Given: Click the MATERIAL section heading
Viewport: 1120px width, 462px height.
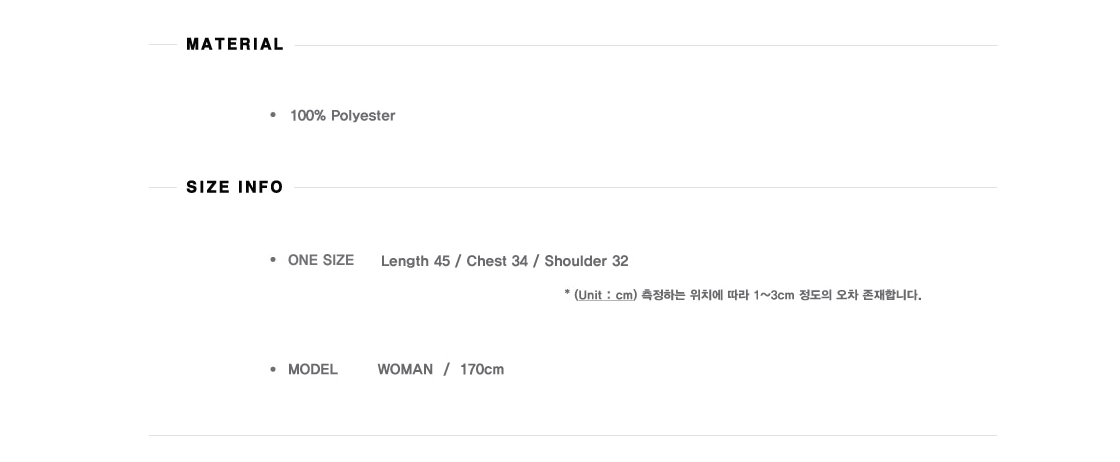Looking at the screenshot, I should pos(234,44).
